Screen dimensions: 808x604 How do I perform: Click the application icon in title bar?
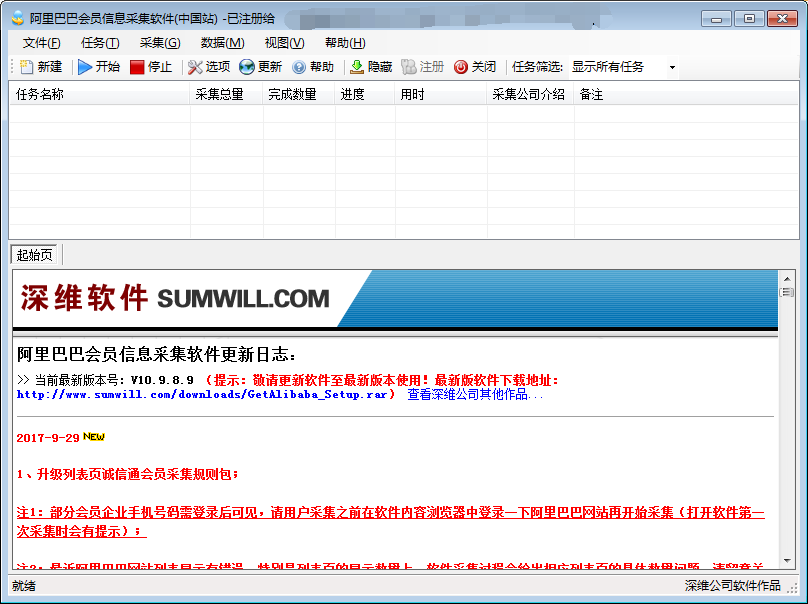pyautogui.click(x=18, y=19)
